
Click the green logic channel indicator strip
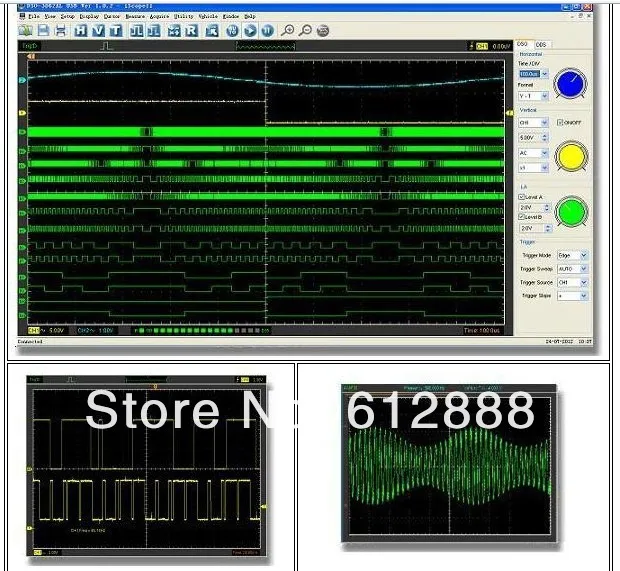(x=202, y=330)
